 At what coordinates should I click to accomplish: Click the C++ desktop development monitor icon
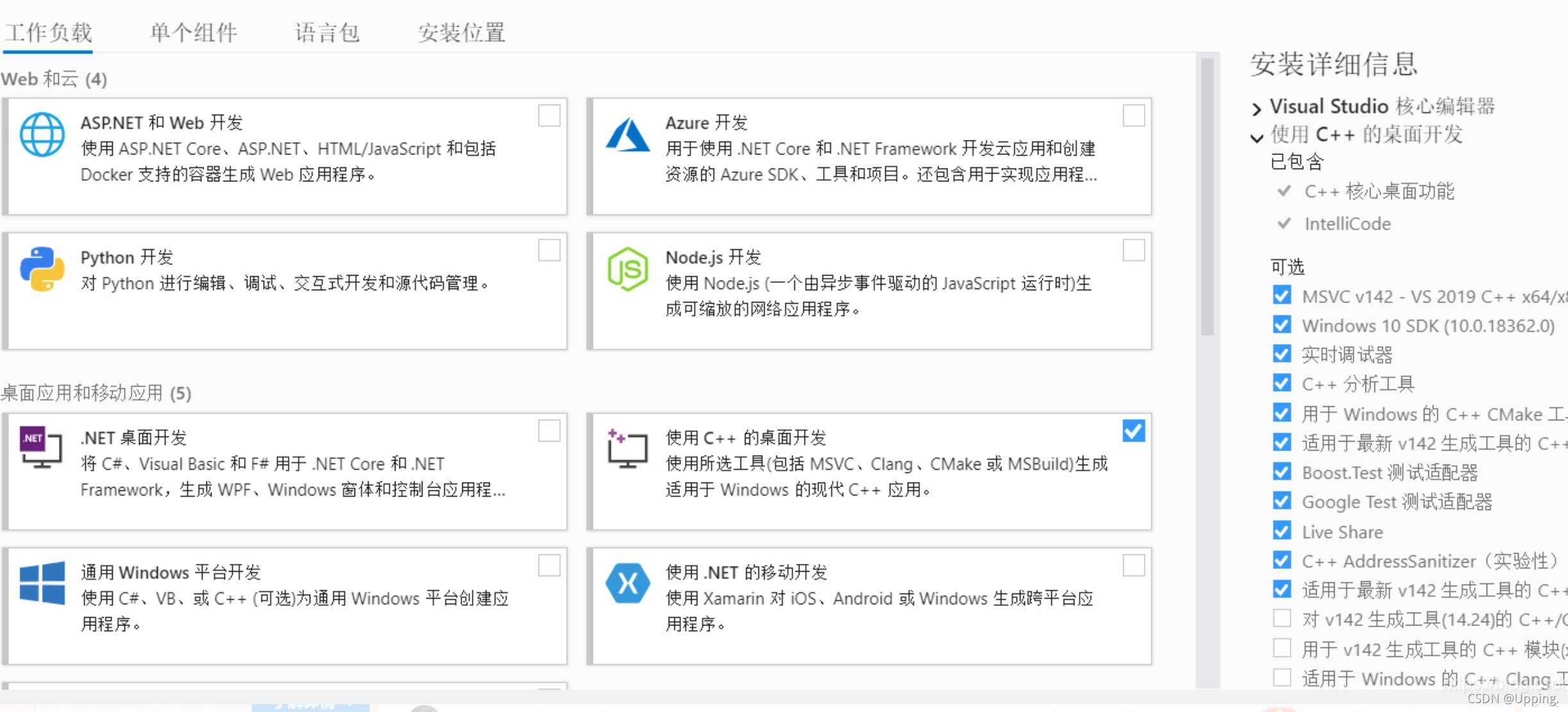628,449
